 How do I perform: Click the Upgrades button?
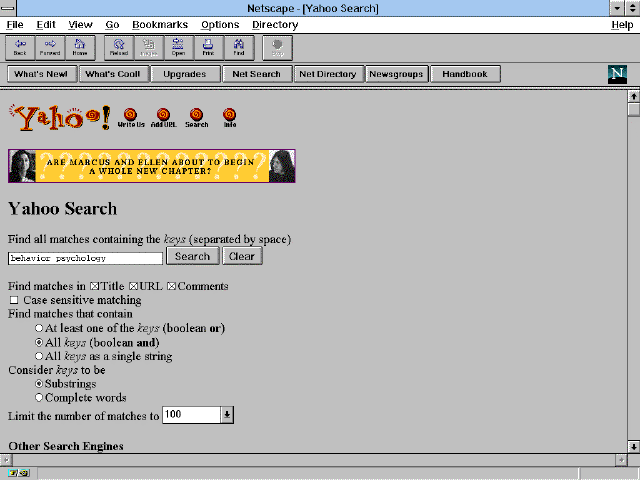click(x=185, y=74)
